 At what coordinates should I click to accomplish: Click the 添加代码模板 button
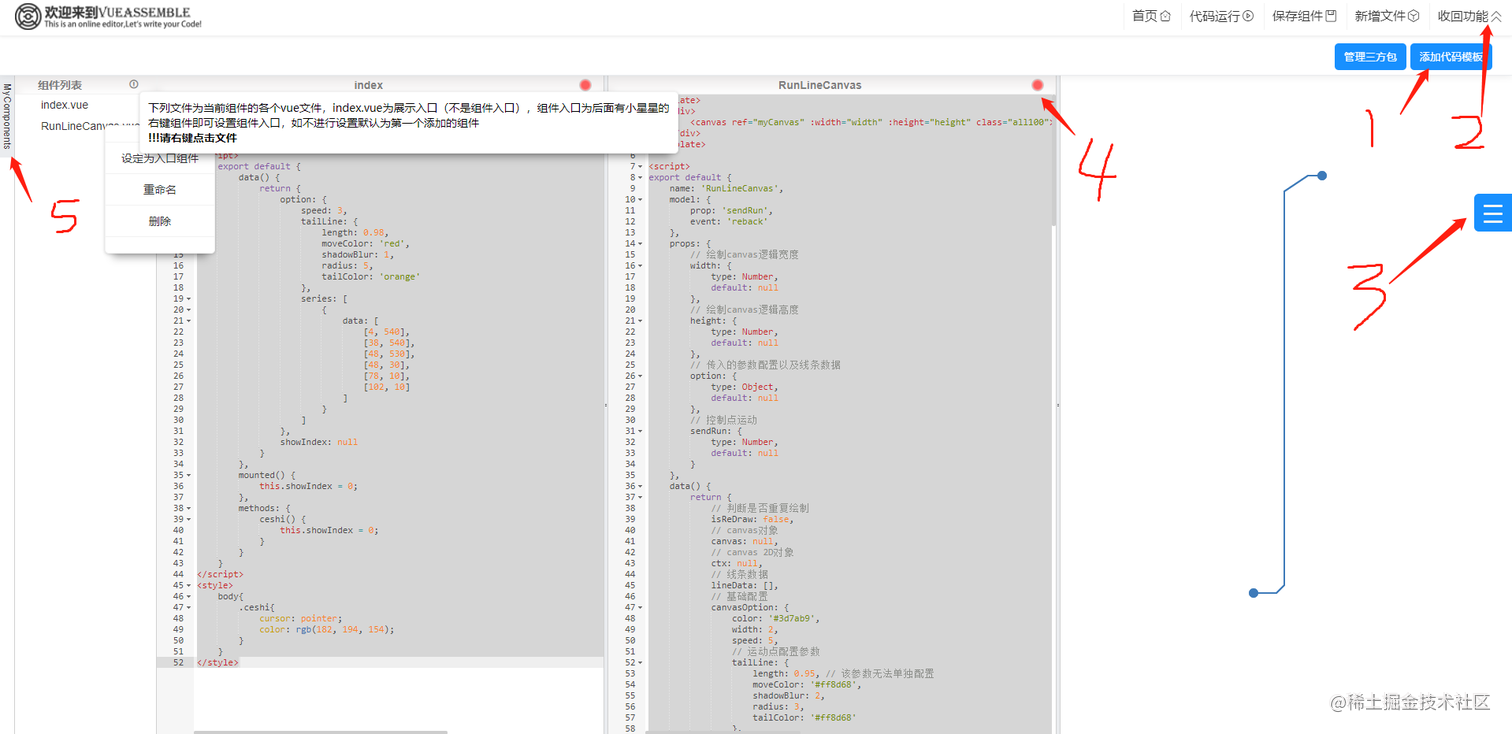tap(1451, 57)
